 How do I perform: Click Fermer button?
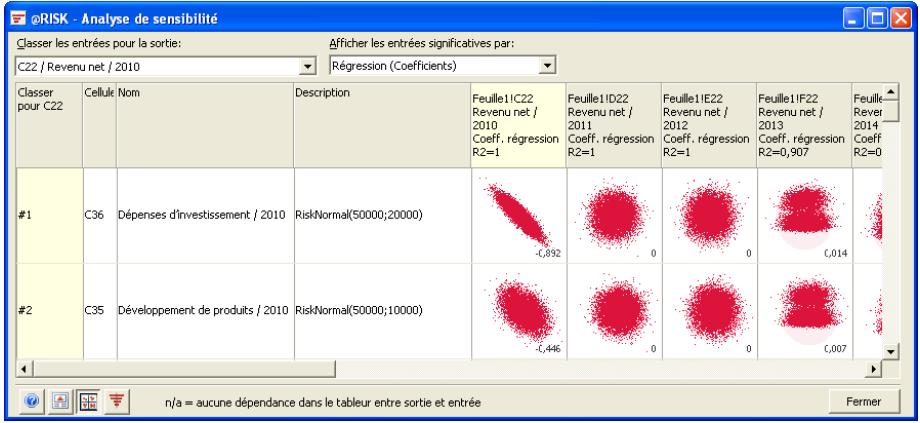863,402
